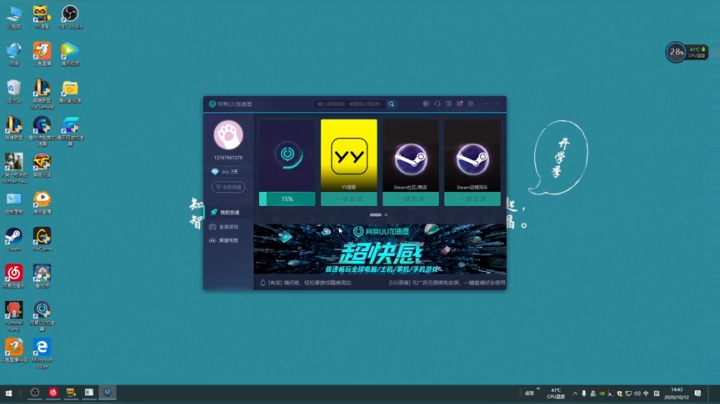Select the active first page indicator bar

pos(376,215)
